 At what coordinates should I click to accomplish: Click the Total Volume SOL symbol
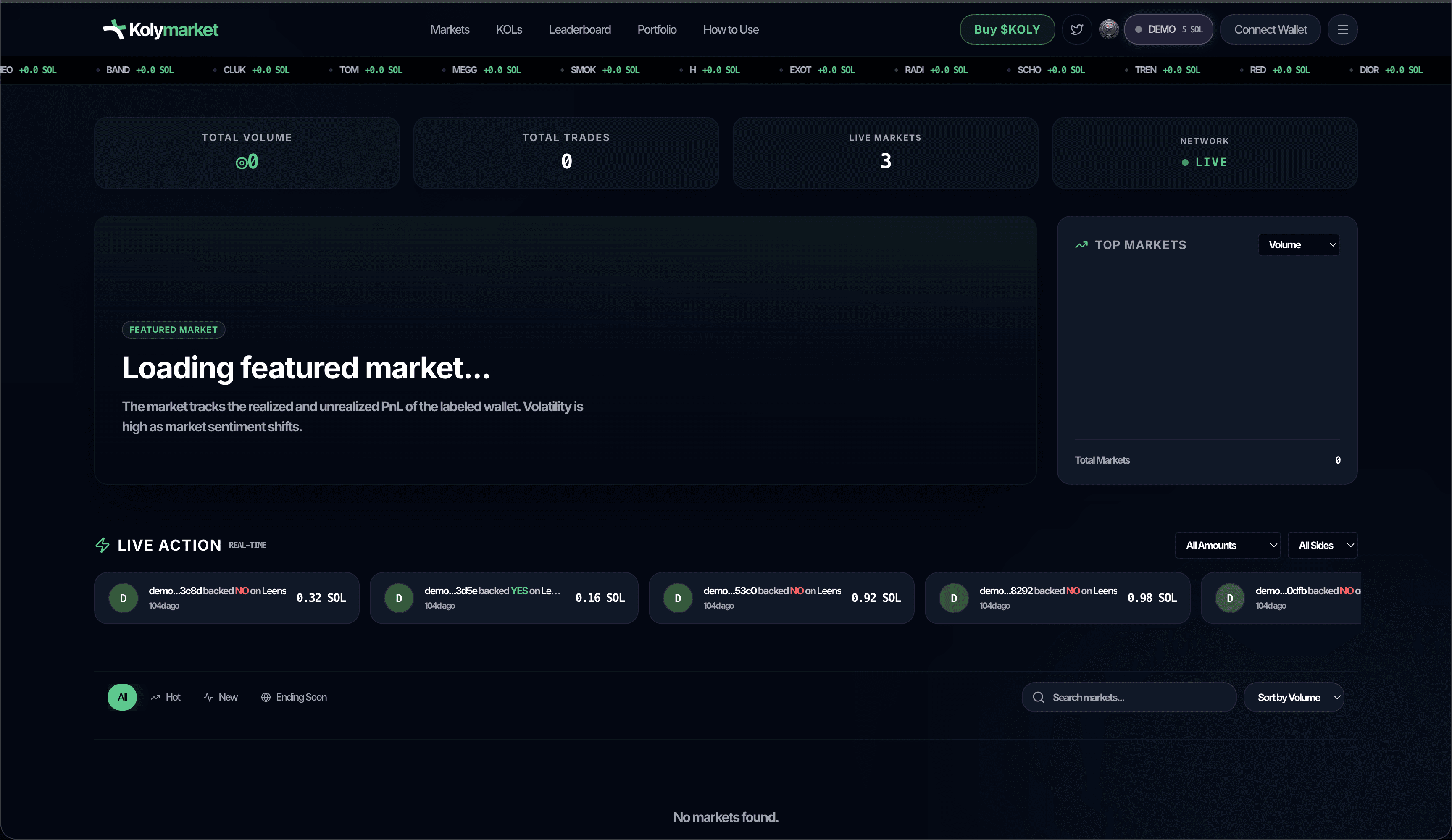[x=242, y=163]
